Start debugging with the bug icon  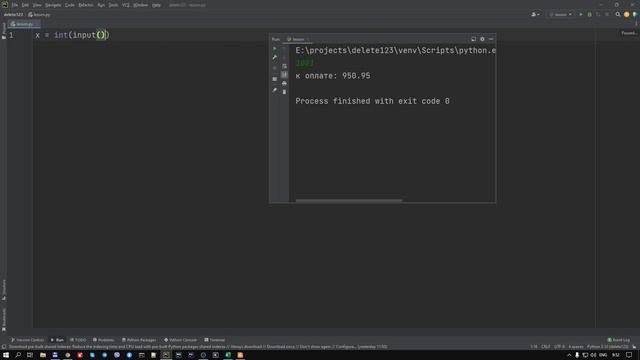589,14
